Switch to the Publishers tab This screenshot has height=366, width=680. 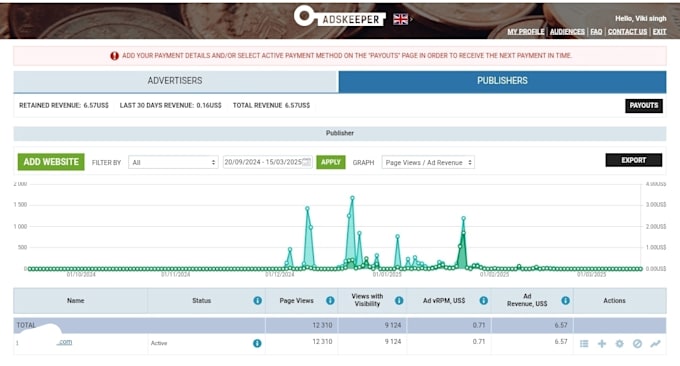502,81
